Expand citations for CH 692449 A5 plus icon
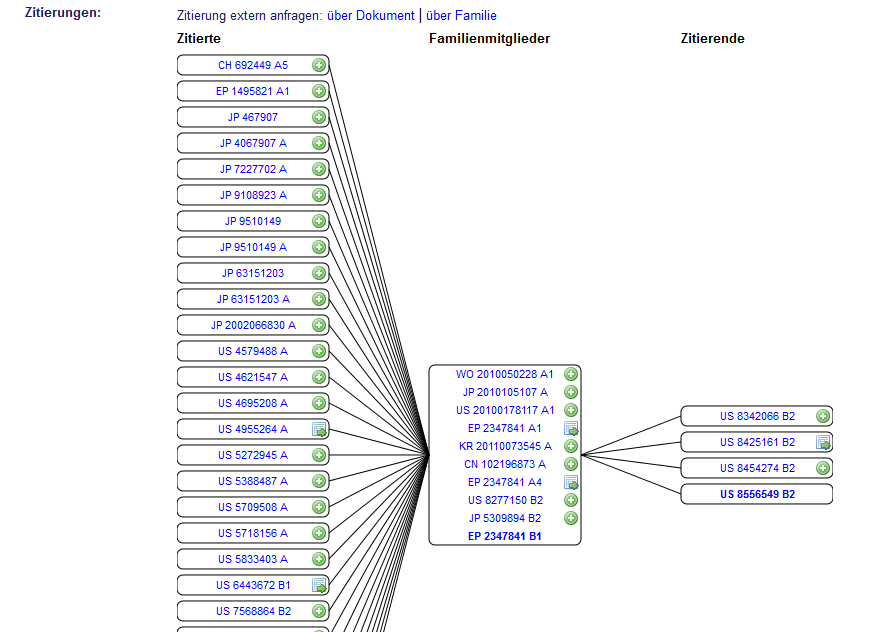Image resolution: width=892 pixels, height=632 pixels. point(319,65)
